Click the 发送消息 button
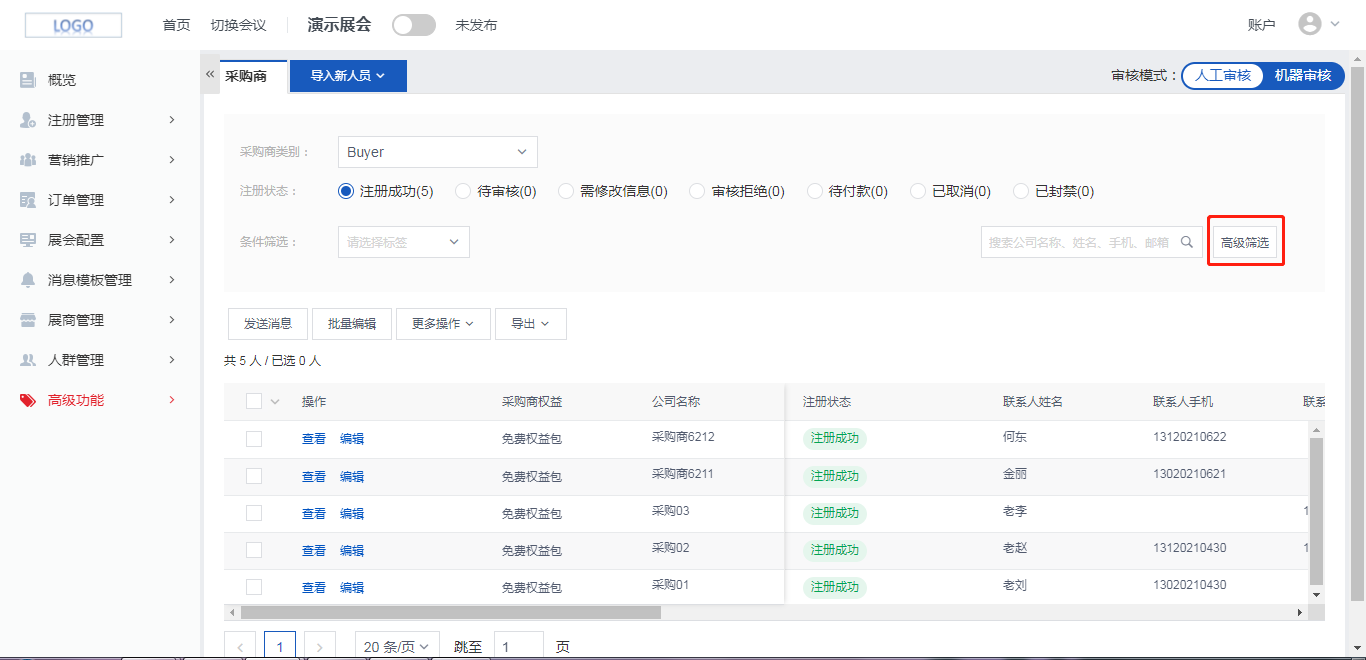Image resolution: width=1366 pixels, height=660 pixels. pos(268,324)
